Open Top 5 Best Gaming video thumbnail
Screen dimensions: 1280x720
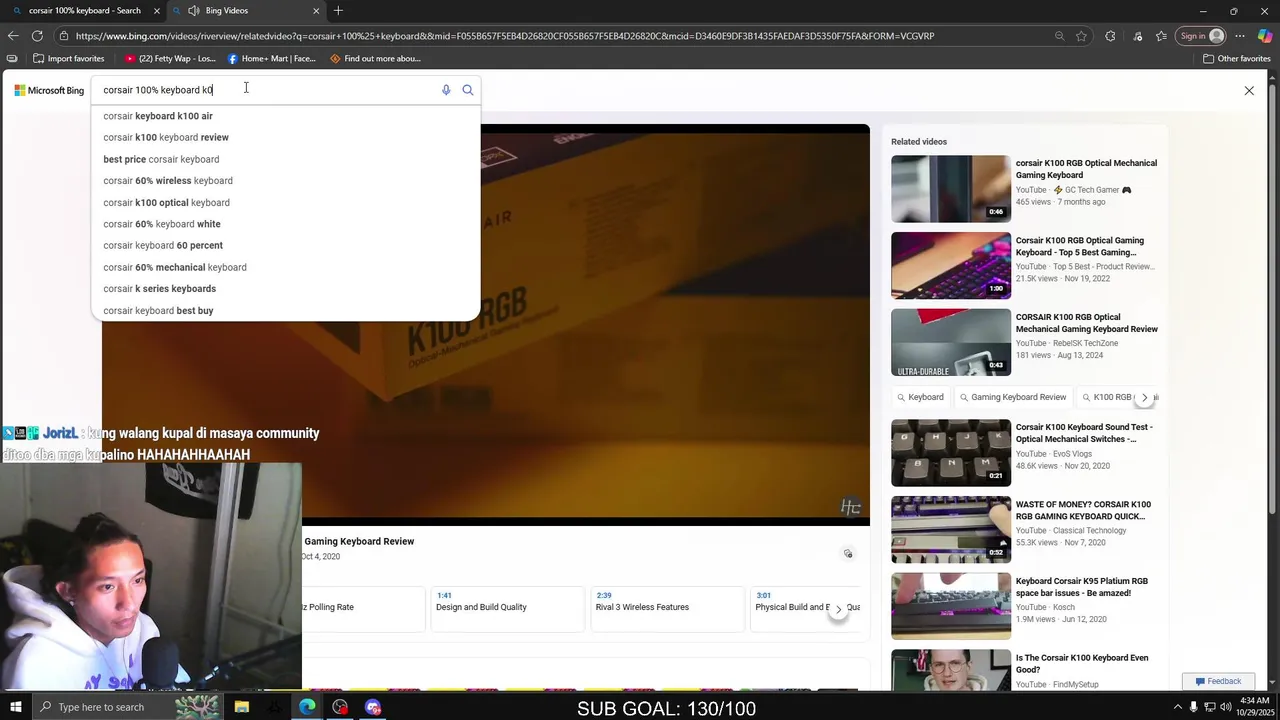(951, 266)
